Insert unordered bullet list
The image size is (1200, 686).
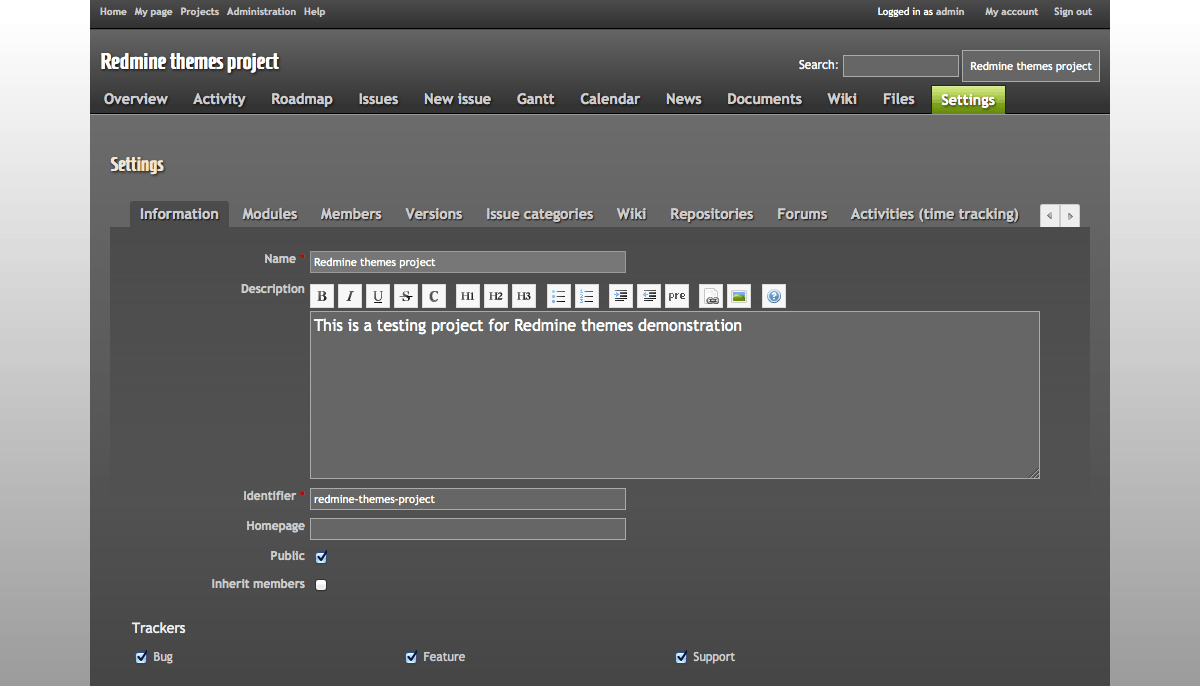click(559, 296)
